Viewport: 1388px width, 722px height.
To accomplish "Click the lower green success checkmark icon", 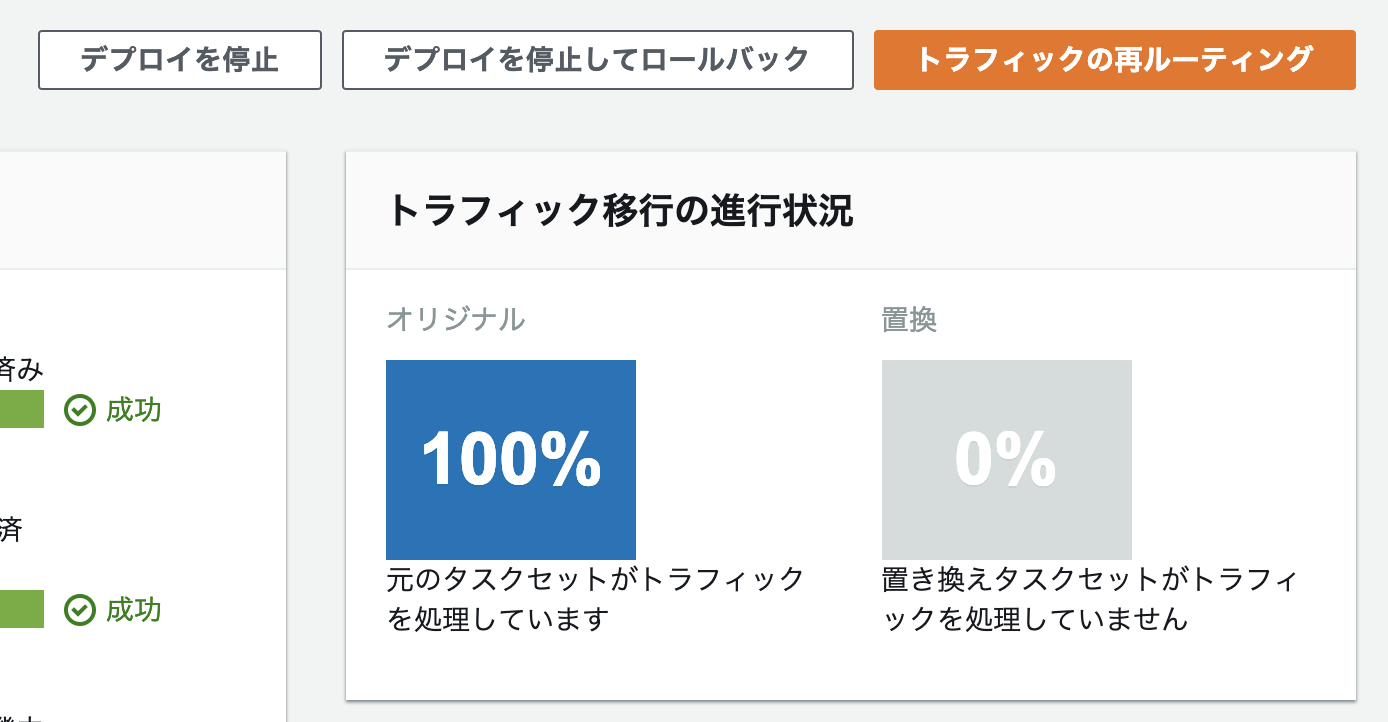I will (x=80, y=610).
